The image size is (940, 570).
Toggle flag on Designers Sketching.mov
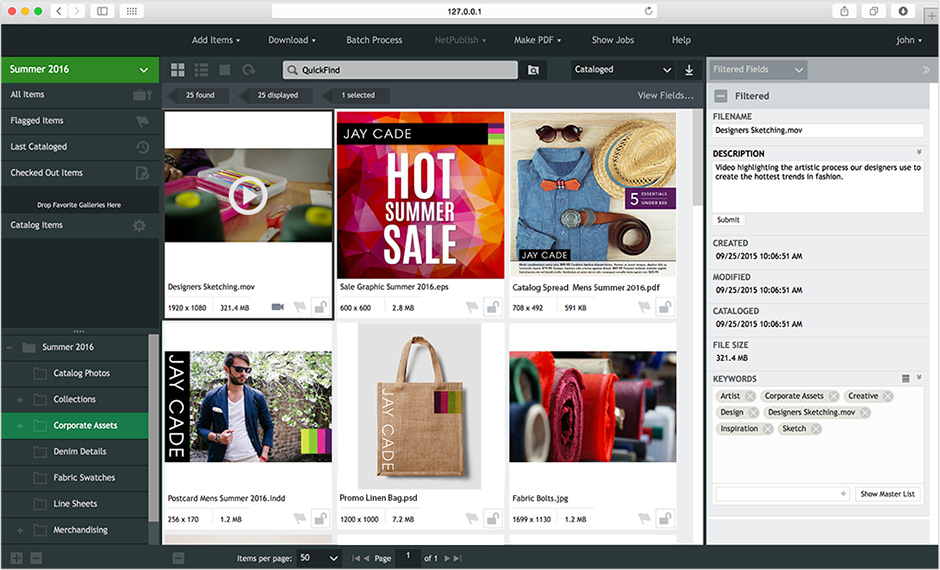(300, 307)
